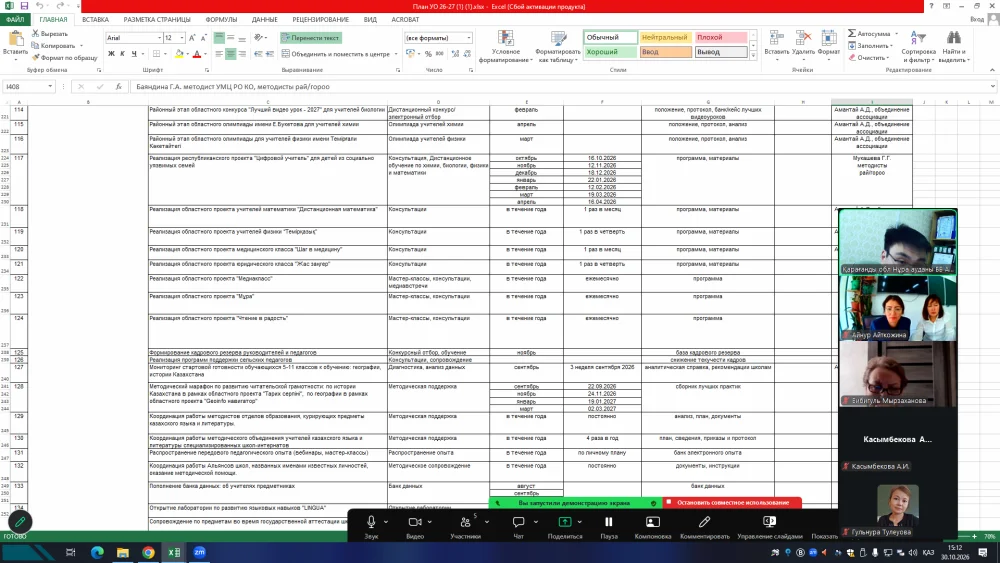Apply the Нейтральный cell style
This screenshot has height=563, width=1000.
[665, 38]
